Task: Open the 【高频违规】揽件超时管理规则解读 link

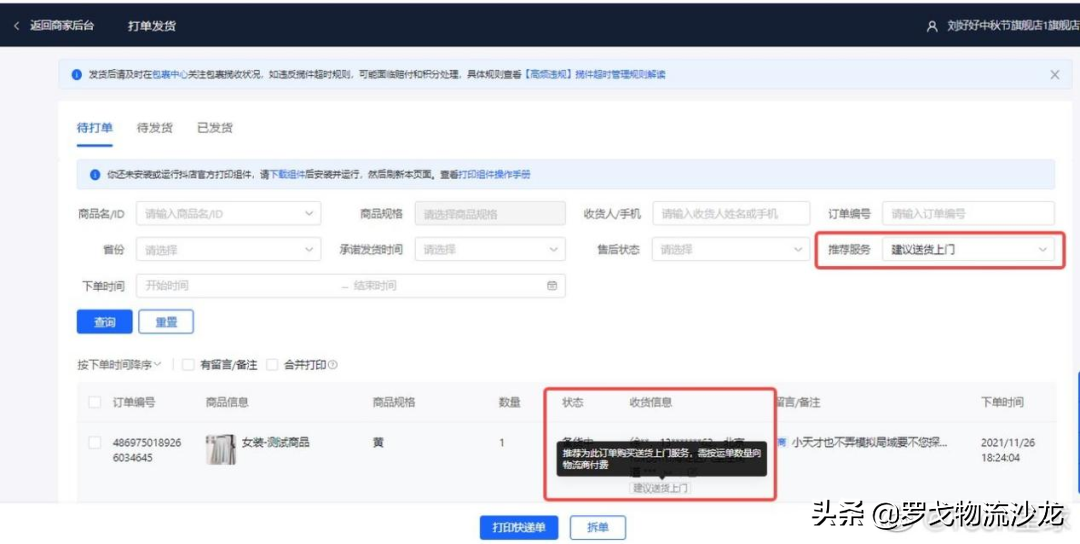Action: point(594,74)
